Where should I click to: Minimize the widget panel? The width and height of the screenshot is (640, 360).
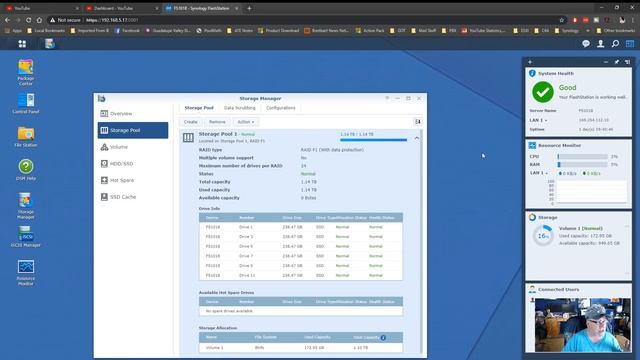point(606,62)
